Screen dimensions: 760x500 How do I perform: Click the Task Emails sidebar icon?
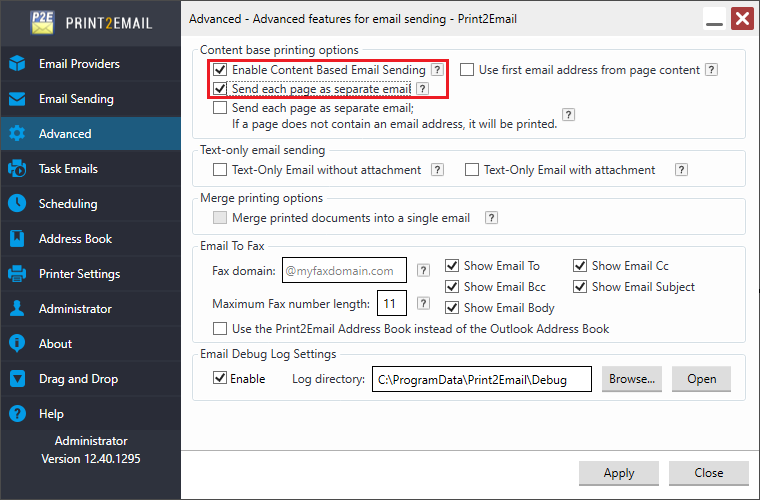17,169
